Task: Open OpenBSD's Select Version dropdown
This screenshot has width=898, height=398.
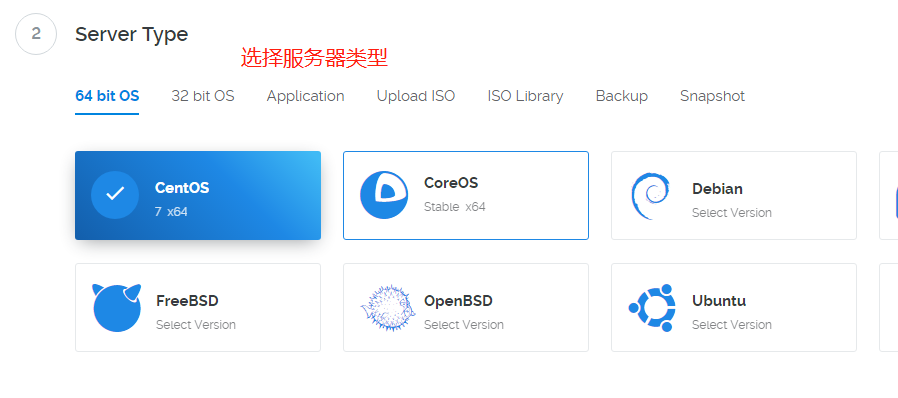Action: (463, 325)
